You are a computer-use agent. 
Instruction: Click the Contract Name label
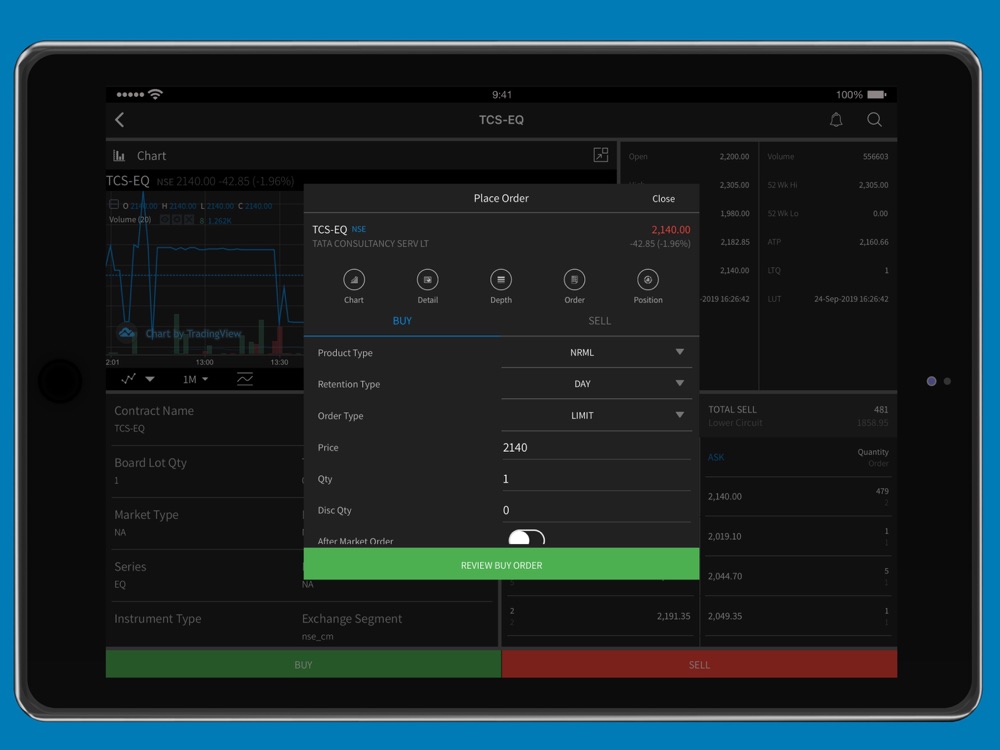pos(154,411)
